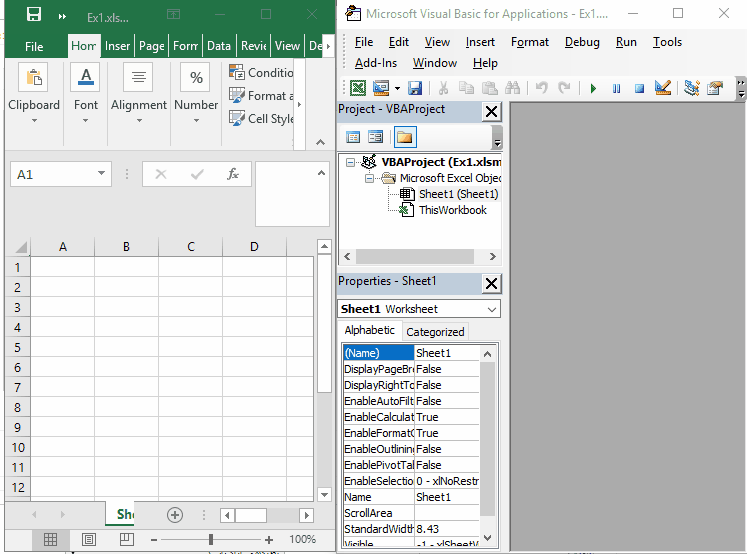Screen dimensions: 747x554
Task: Toggle Design Mode icon
Action: tap(663, 88)
